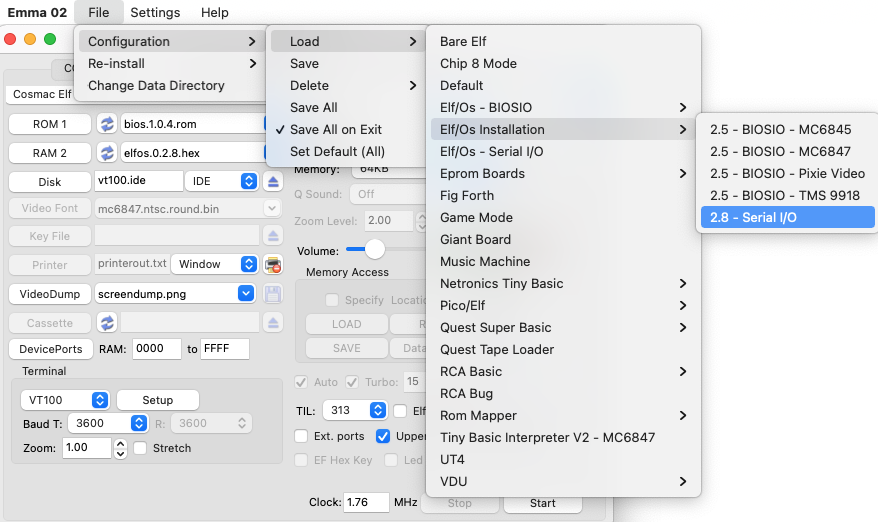Toggle the Elf checkbox next to TIL
878x522 pixels.
click(x=400, y=411)
